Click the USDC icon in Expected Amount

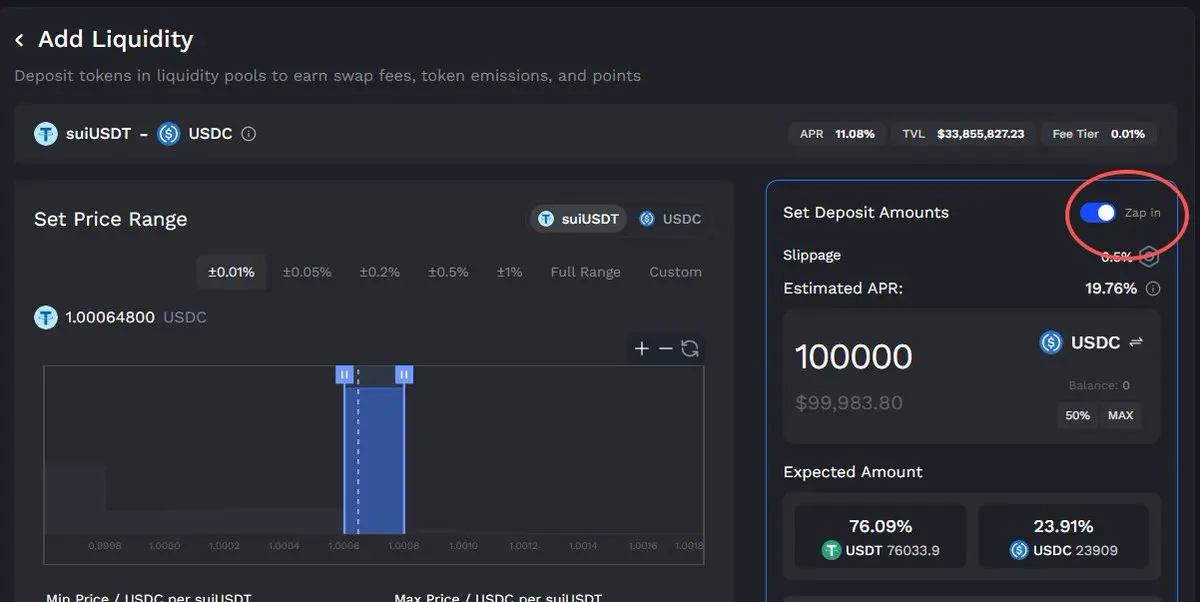click(1019, 549)
